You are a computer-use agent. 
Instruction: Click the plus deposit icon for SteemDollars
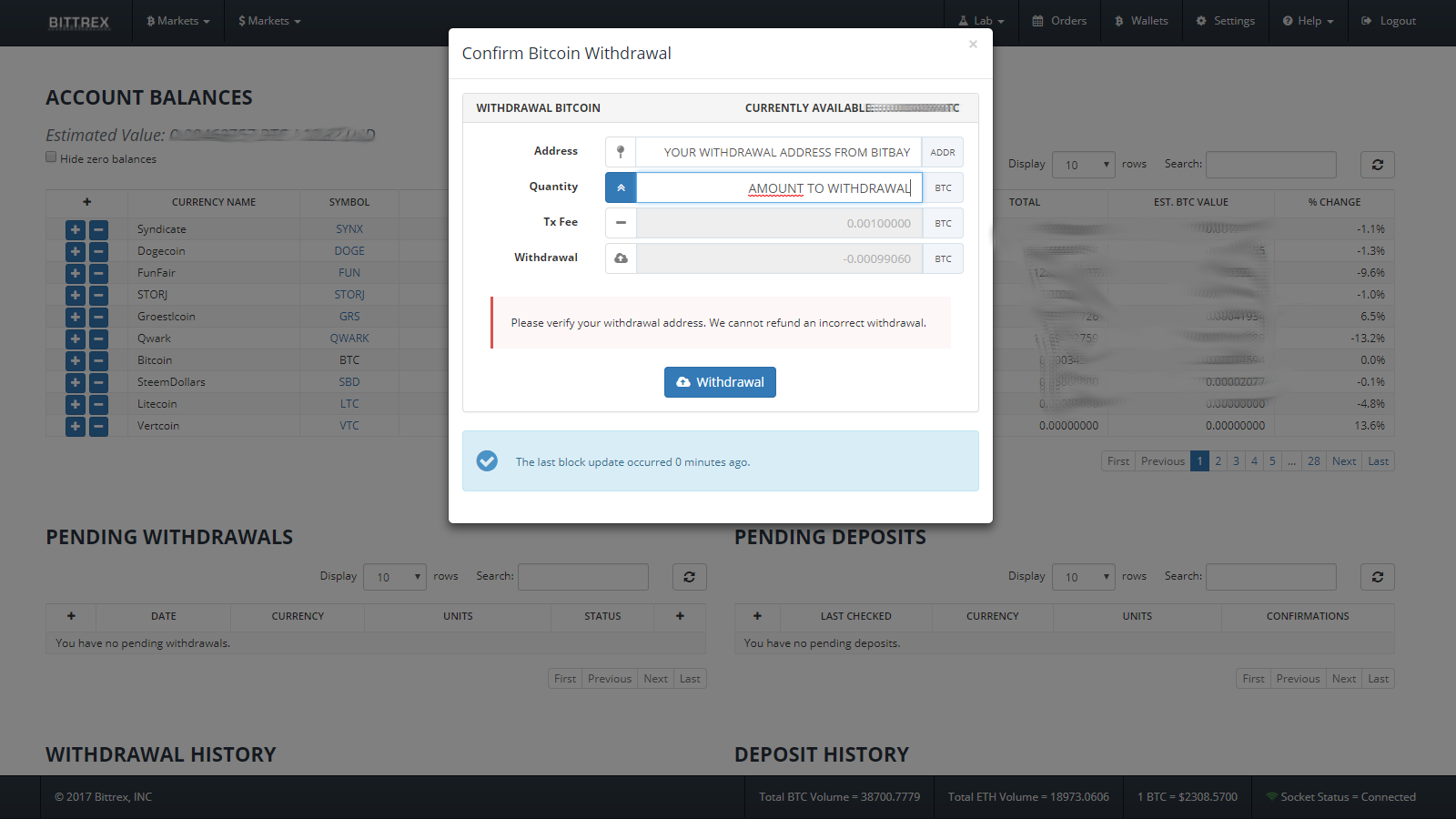tap(76, 382)
